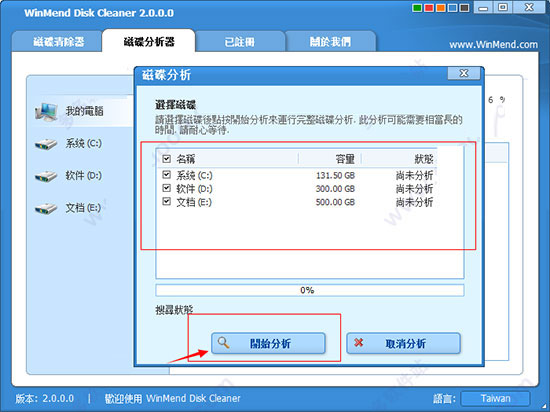550x412 pixels.
Task: Open the 關於我們 tab
Action: pos(330,42)
